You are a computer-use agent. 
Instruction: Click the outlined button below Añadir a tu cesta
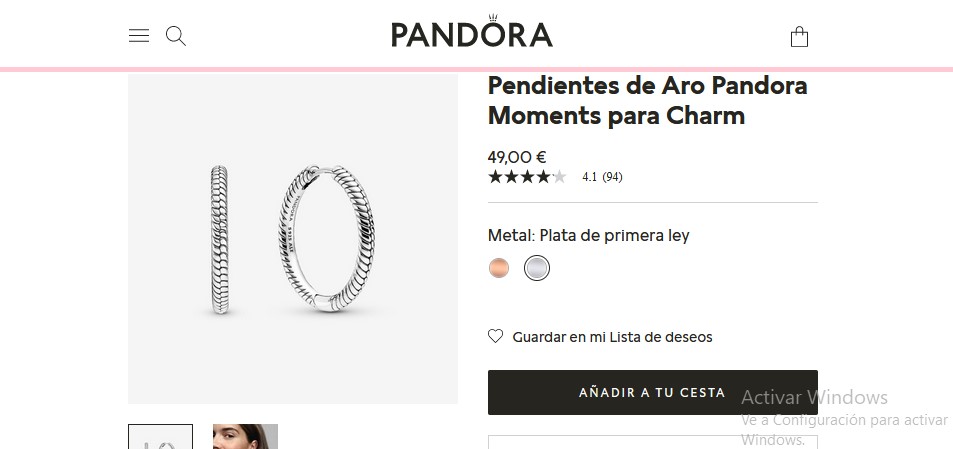click(x=652, y=442)
